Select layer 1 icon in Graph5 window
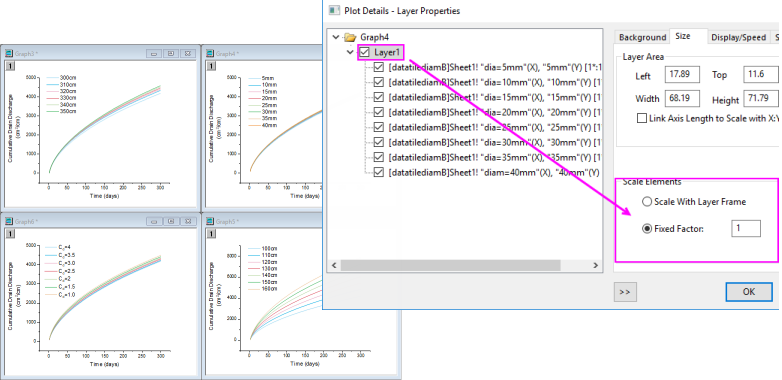This screenshot has height=380, width=782. click(x=210, y=233)
